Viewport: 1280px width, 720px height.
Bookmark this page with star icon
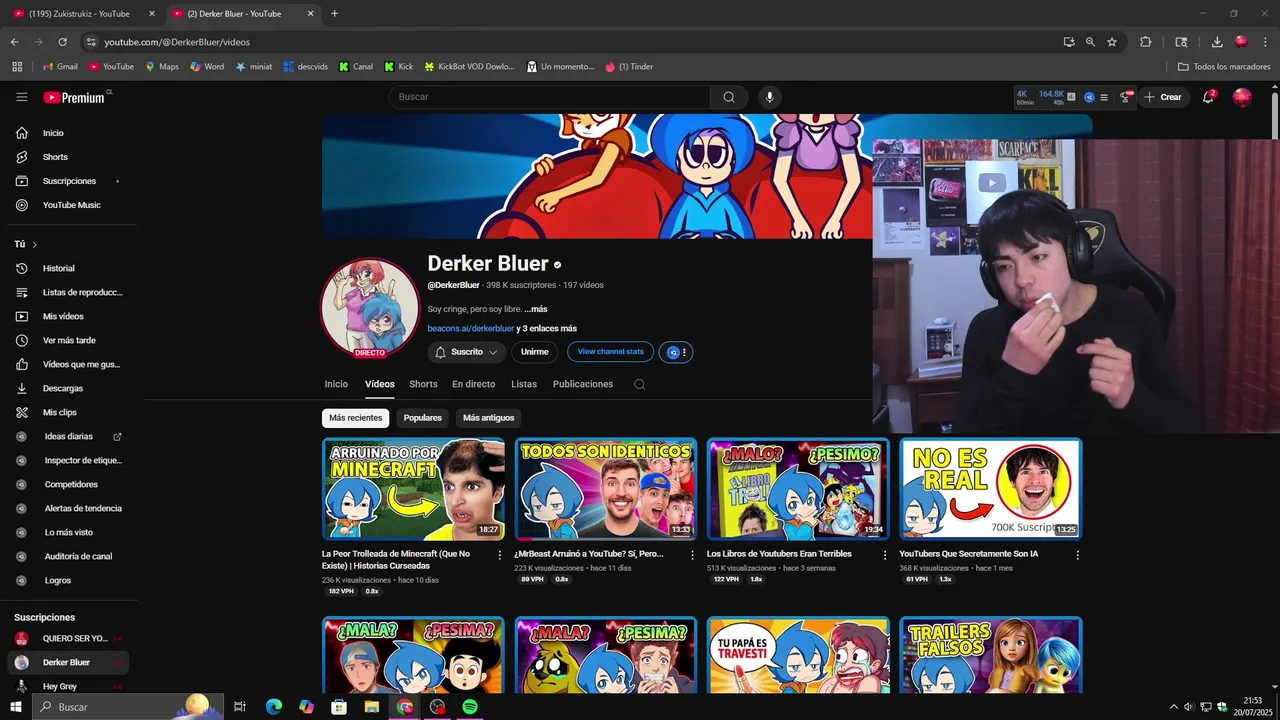[x=1112, y=42]
